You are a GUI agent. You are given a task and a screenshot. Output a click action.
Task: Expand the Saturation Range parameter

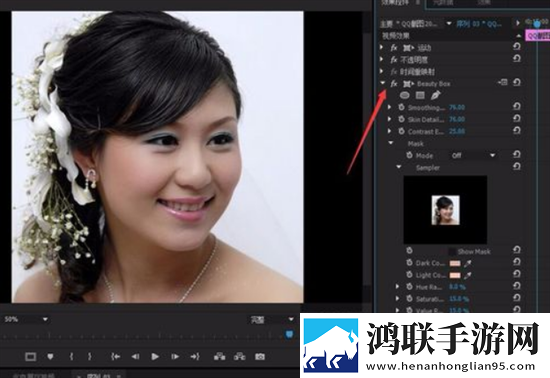click(x=397, y=298)
